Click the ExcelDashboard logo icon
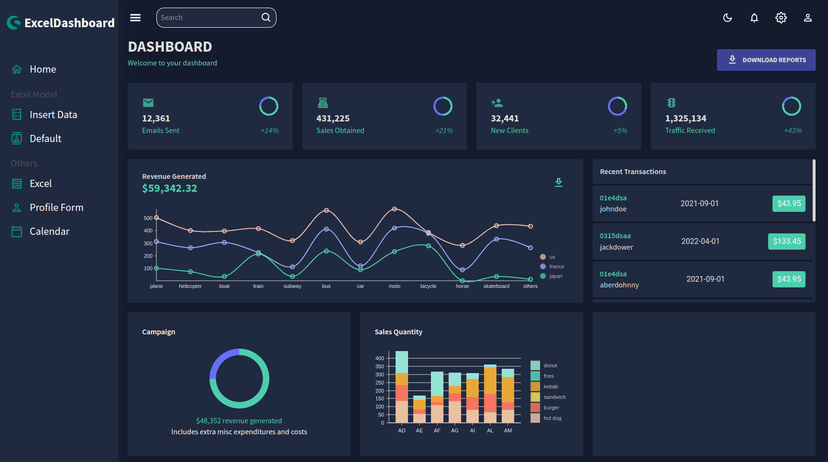This screenshot has height=462, width=828. (x=14, y=23)
